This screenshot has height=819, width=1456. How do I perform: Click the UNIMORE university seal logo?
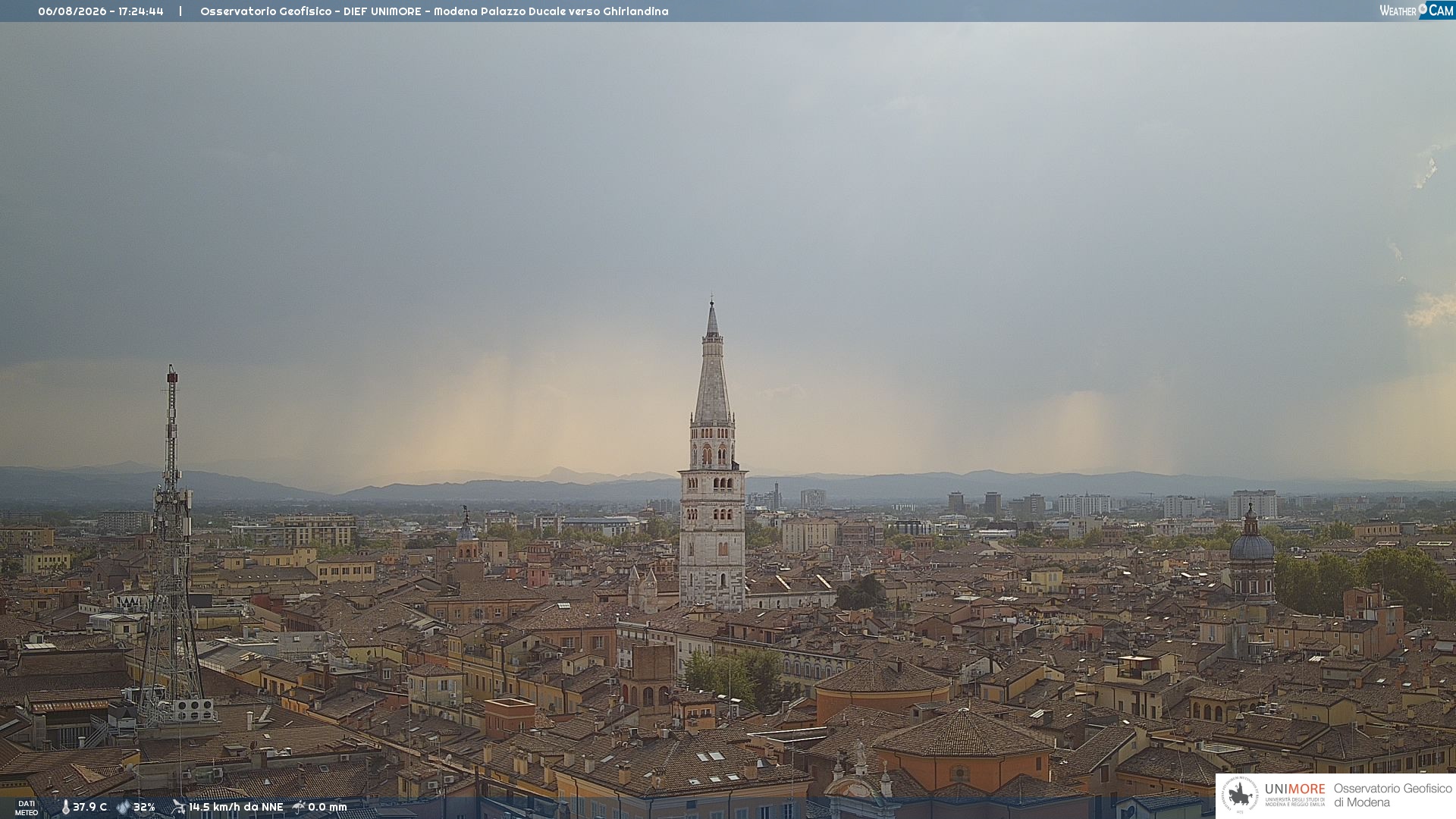(x=1240, y=795)
